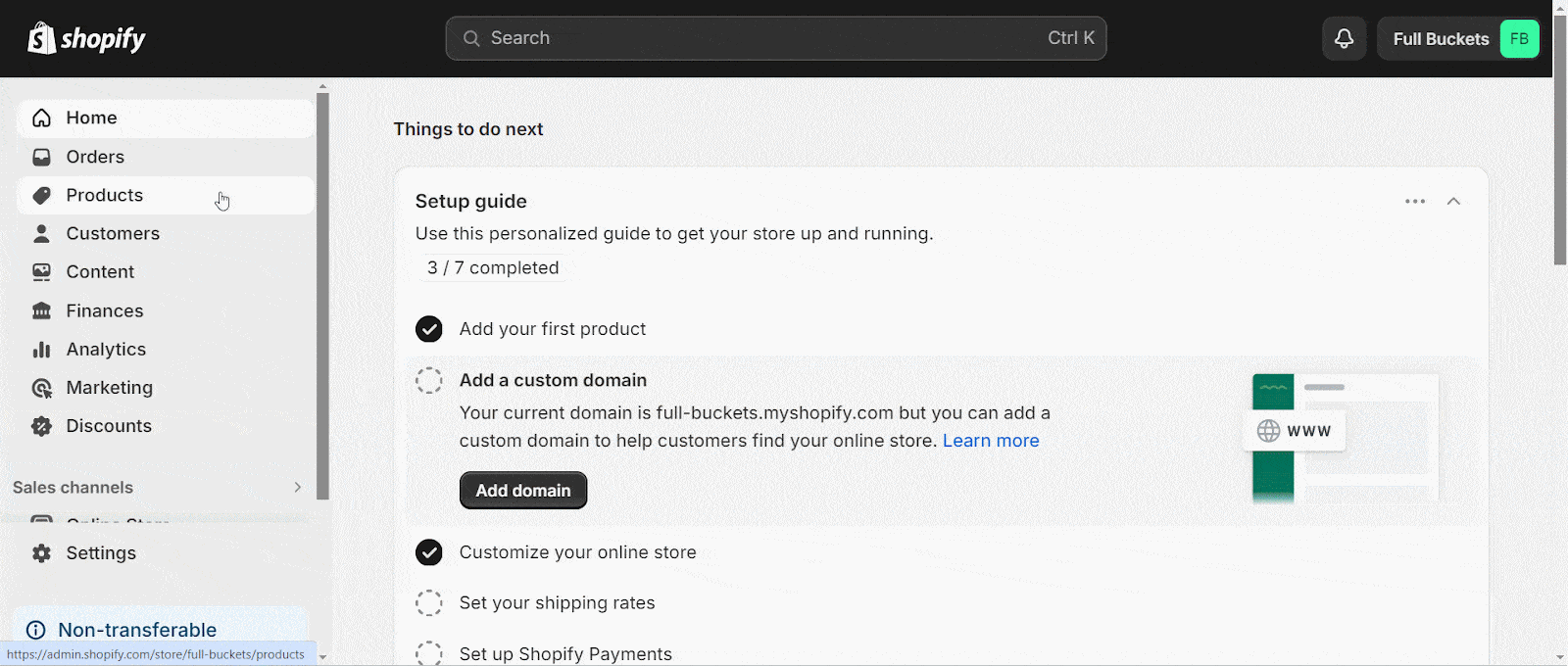1568x666 pixels.
Task: Click the Marketing target icon
Action: pos(41,388)
